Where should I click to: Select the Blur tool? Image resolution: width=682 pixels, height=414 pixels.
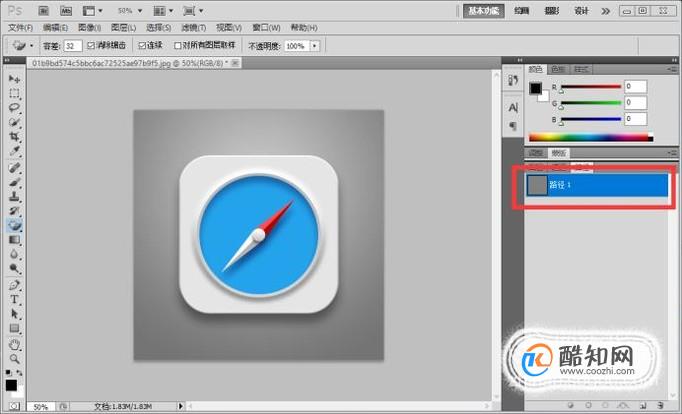click(14, 254)
